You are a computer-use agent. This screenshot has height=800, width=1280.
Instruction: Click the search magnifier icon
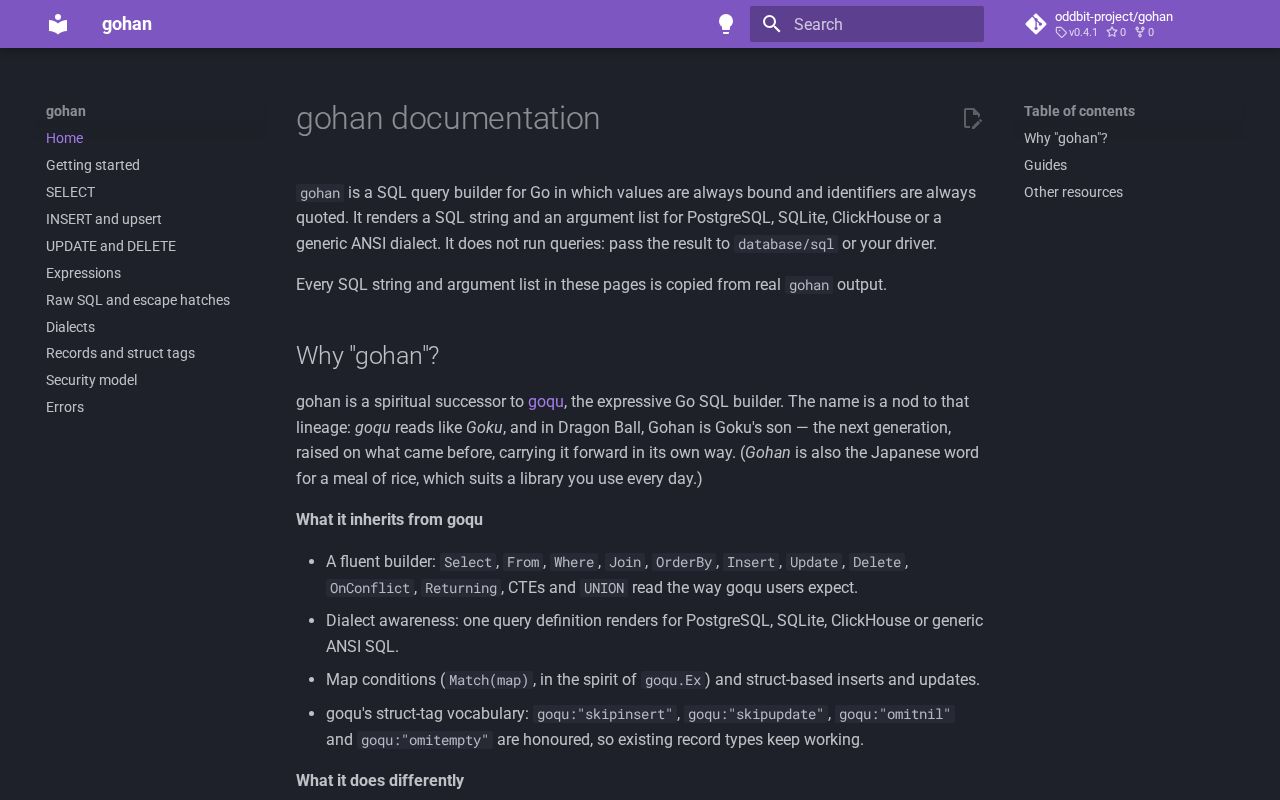tap(771, 24)
